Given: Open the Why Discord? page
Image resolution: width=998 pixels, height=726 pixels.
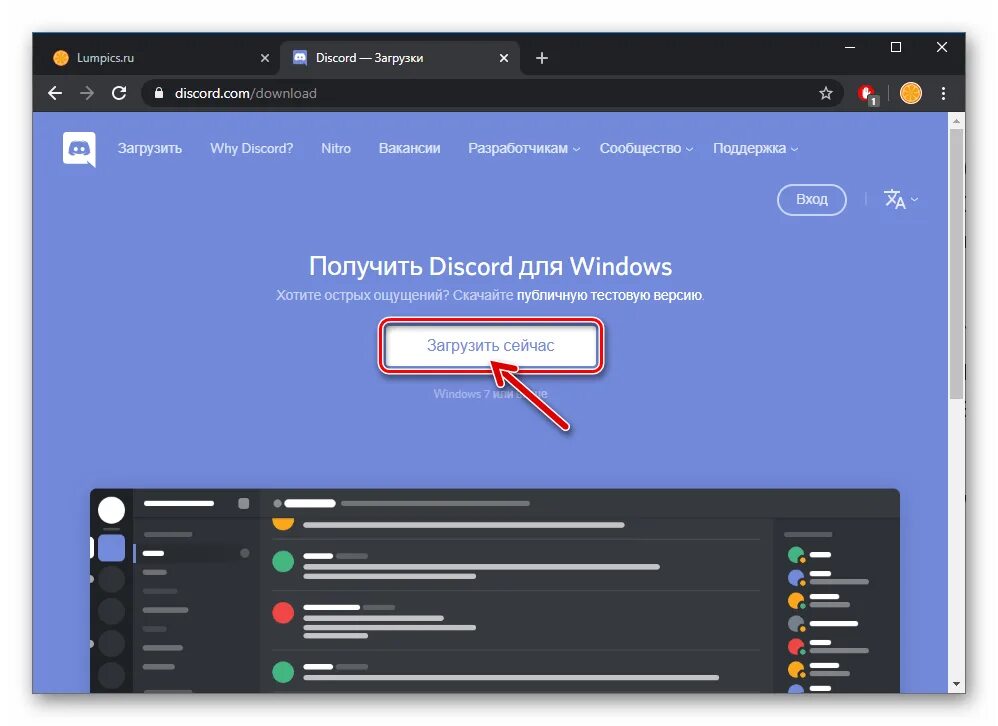Looking at the screenshot, I should (251, 148).
